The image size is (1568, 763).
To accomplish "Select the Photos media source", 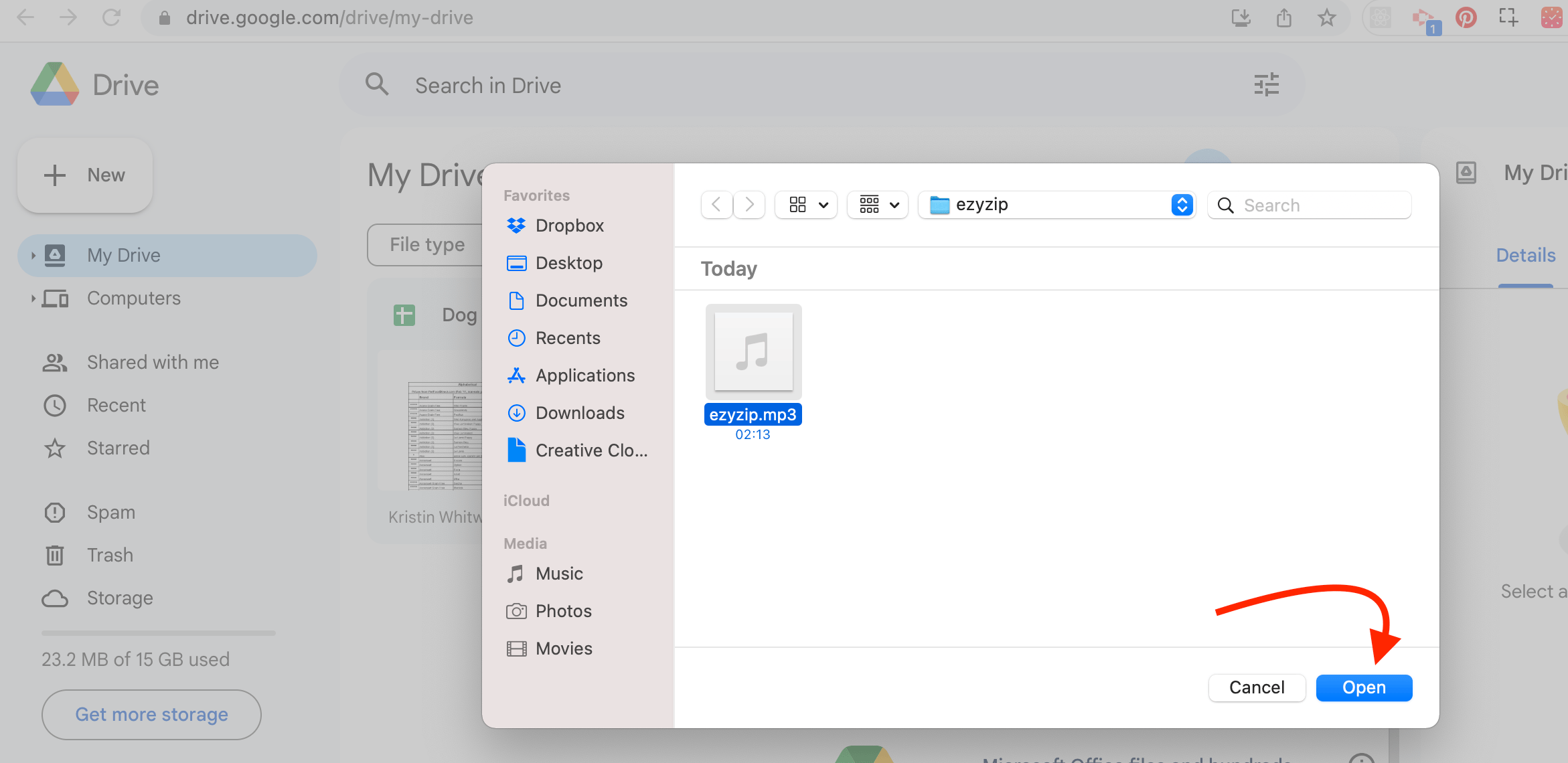I will point(562,610).
